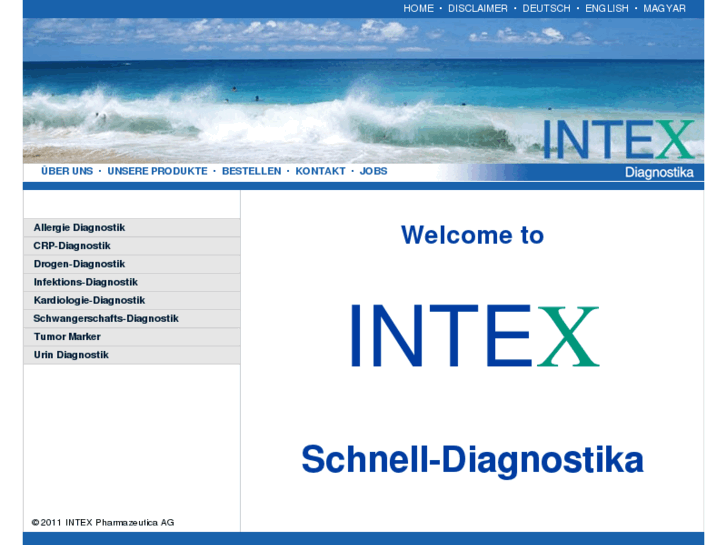The width and height of the screenshot is (727, 545).
Task: Open Infektions-Diagnostik category
Action: (x=132, y=282)
